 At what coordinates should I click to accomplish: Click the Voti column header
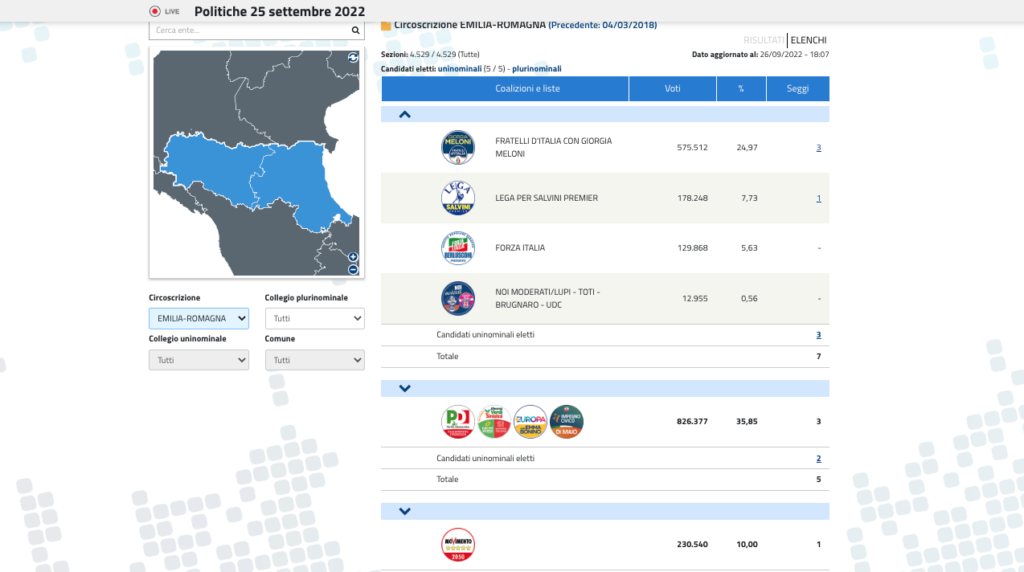tap(673, 89)
